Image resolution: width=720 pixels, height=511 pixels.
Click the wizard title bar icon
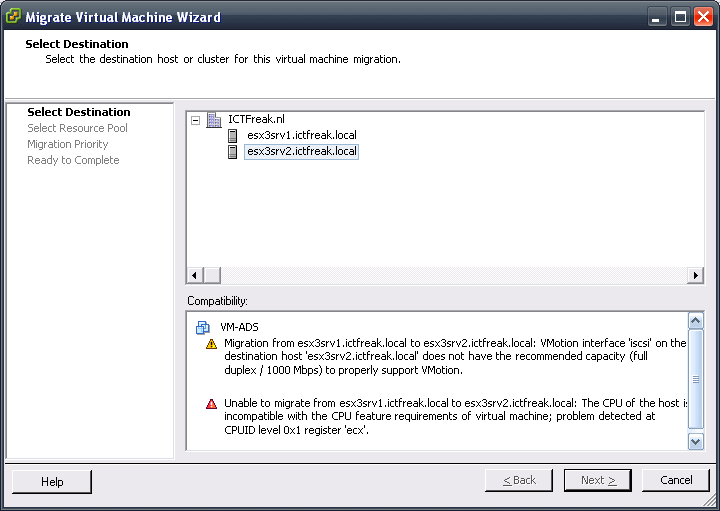[12, 17]
